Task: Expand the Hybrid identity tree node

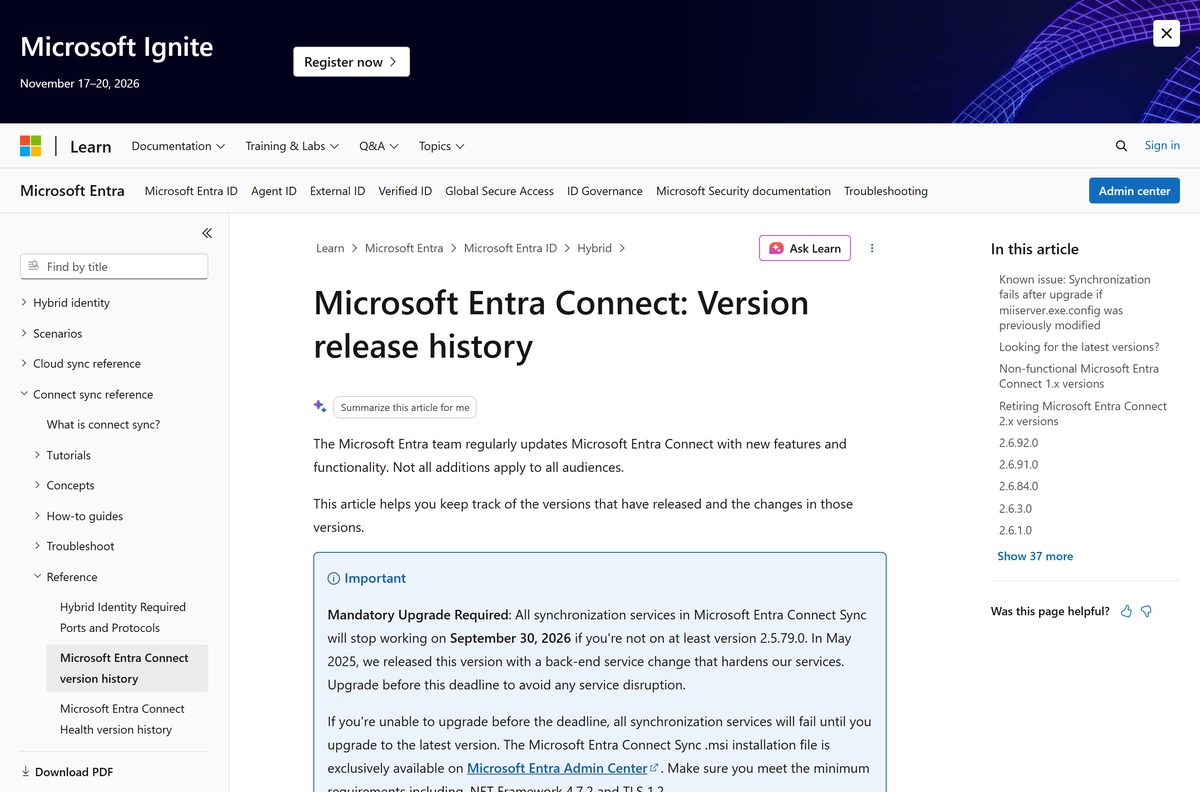Action: click(x=25, y=302)
